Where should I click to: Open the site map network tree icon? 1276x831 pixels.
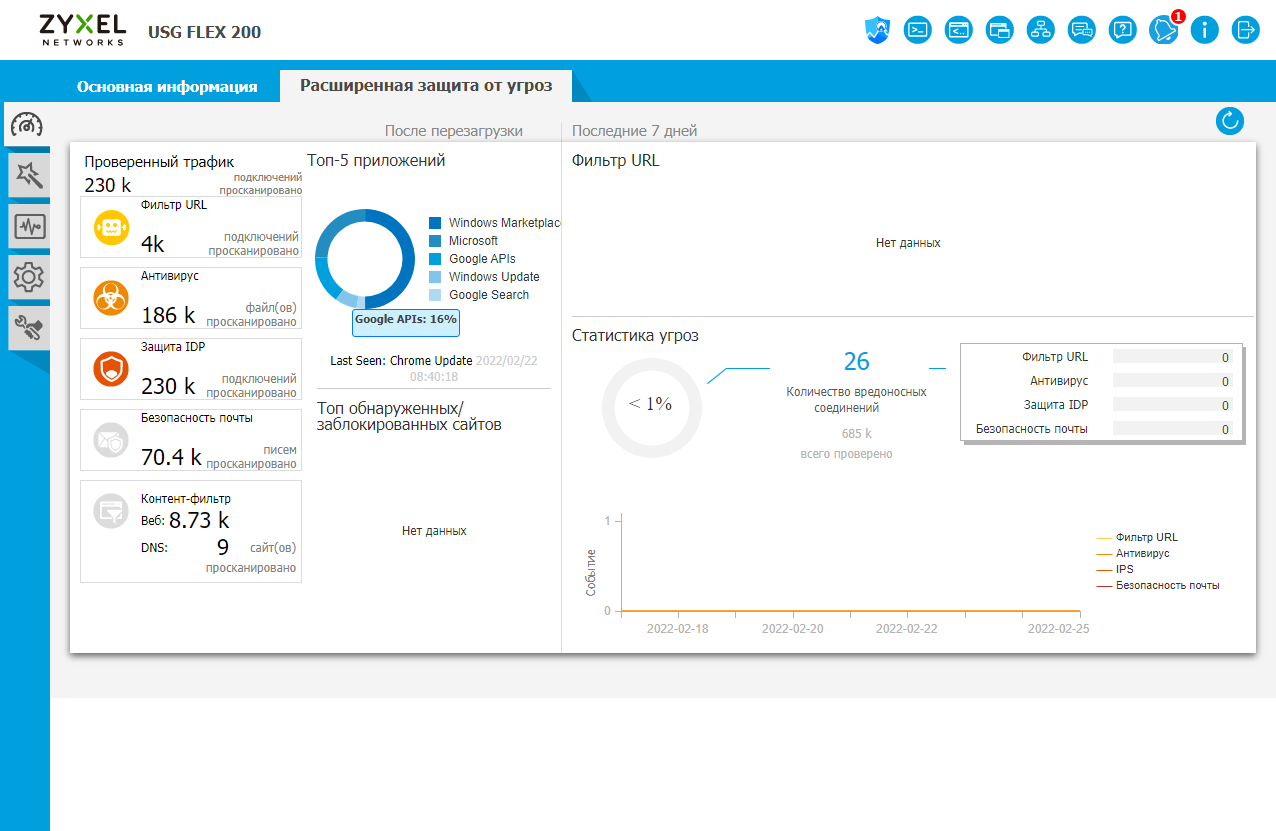point(1041,30)
